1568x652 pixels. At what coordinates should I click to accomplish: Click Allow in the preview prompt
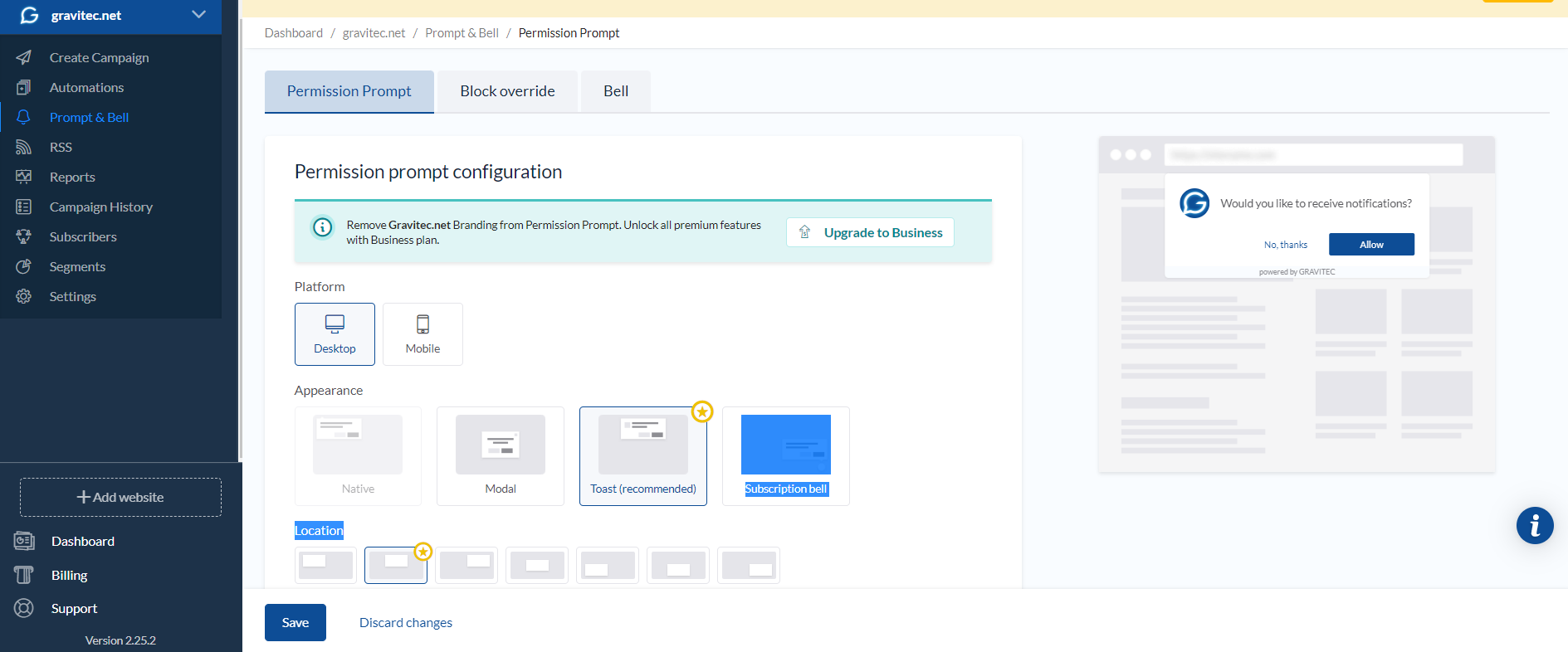click(1371, 245)
